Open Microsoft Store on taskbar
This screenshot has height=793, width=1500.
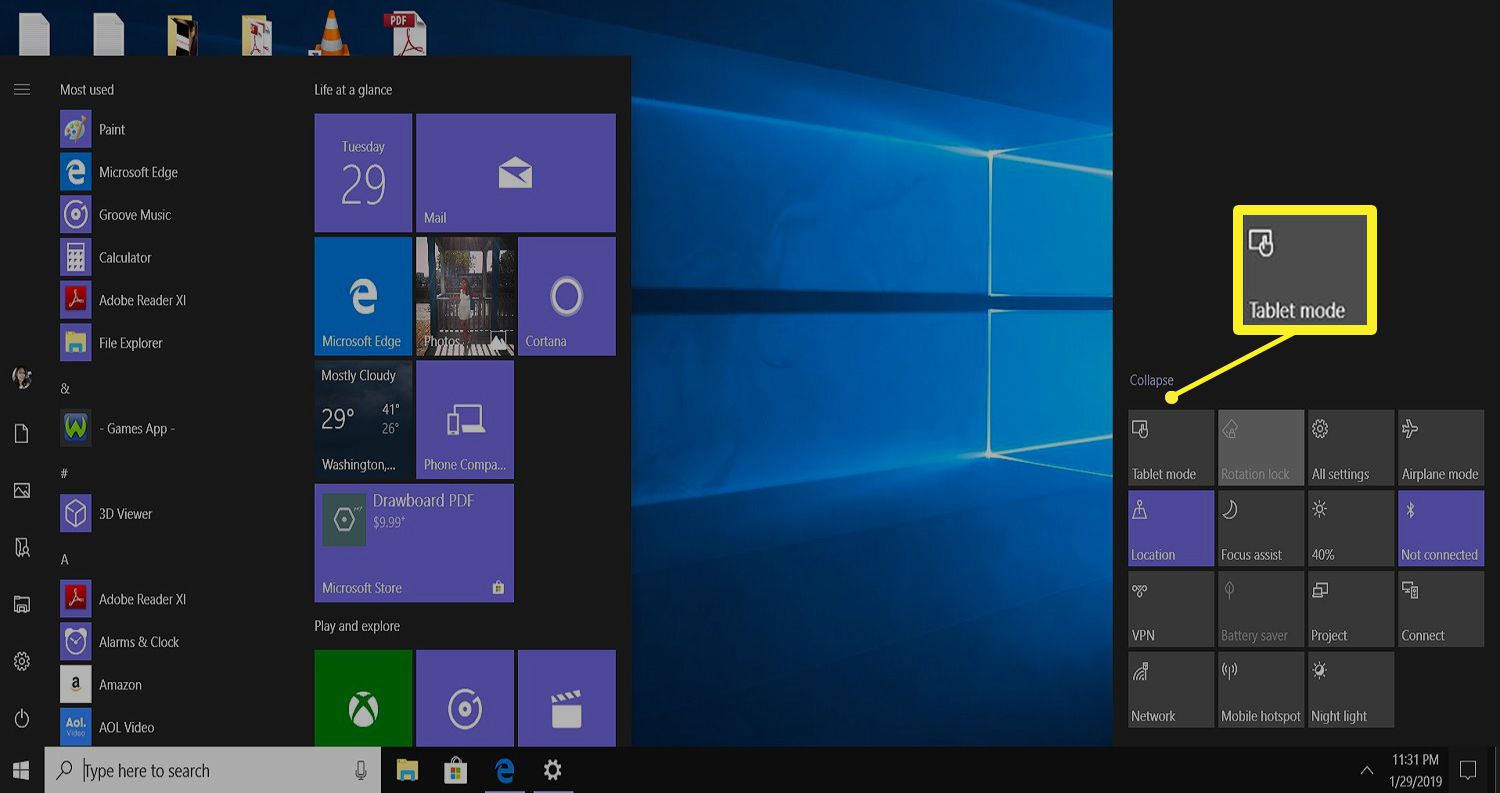[x=456, y=770]
